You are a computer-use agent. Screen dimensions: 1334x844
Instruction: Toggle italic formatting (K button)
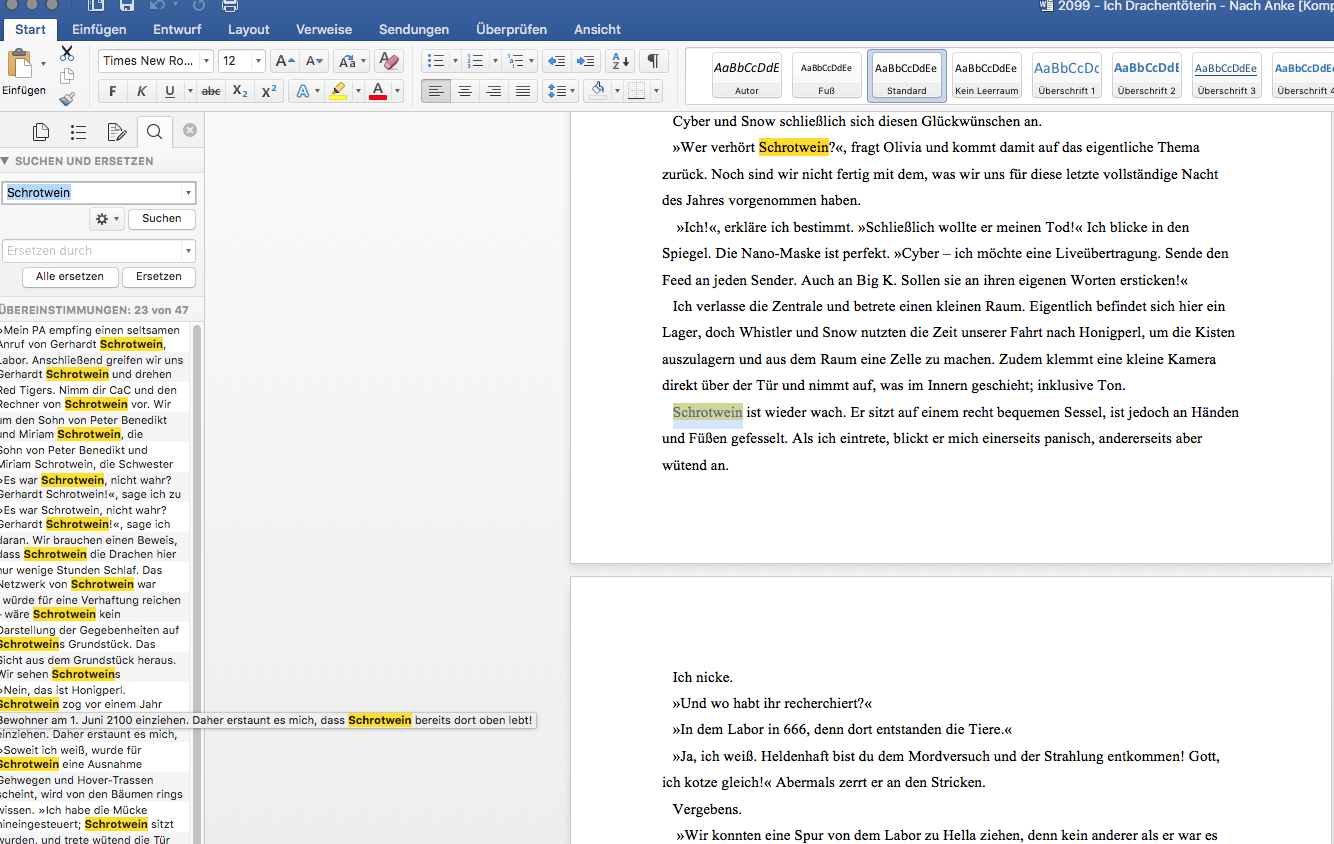[141, 91]
